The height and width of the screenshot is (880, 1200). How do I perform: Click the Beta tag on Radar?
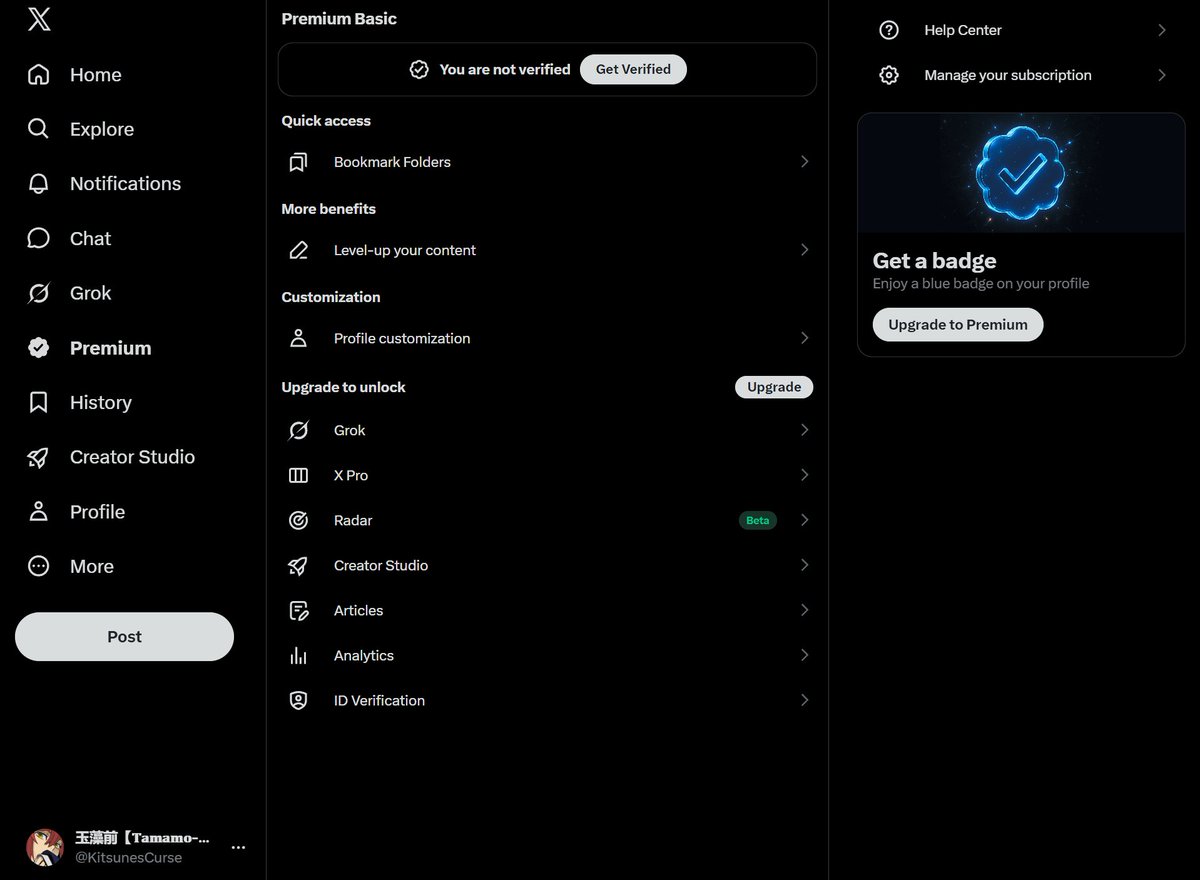(758, 520)
